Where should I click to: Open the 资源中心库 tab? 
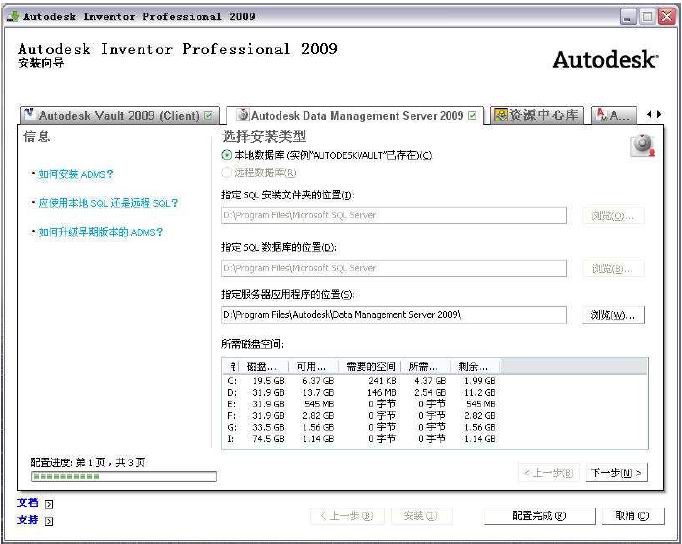537,115
